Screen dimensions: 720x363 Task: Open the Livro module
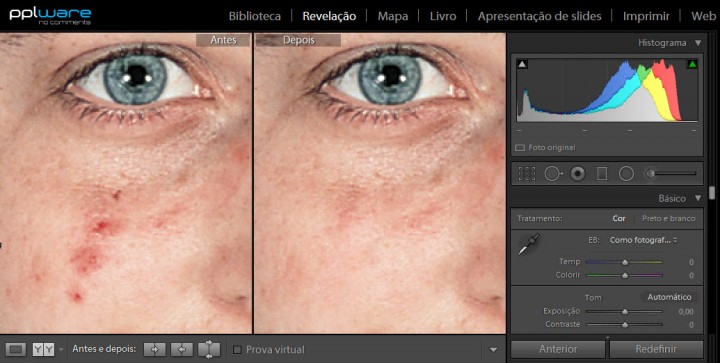443,16
